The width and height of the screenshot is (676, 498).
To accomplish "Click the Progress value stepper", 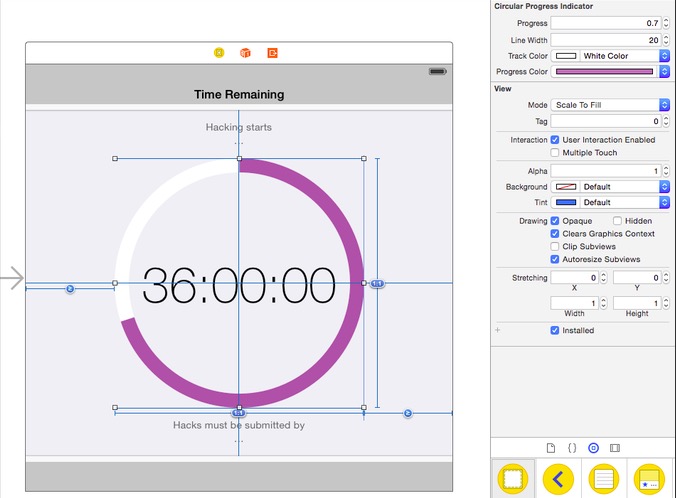I will (x=666, y=23).
